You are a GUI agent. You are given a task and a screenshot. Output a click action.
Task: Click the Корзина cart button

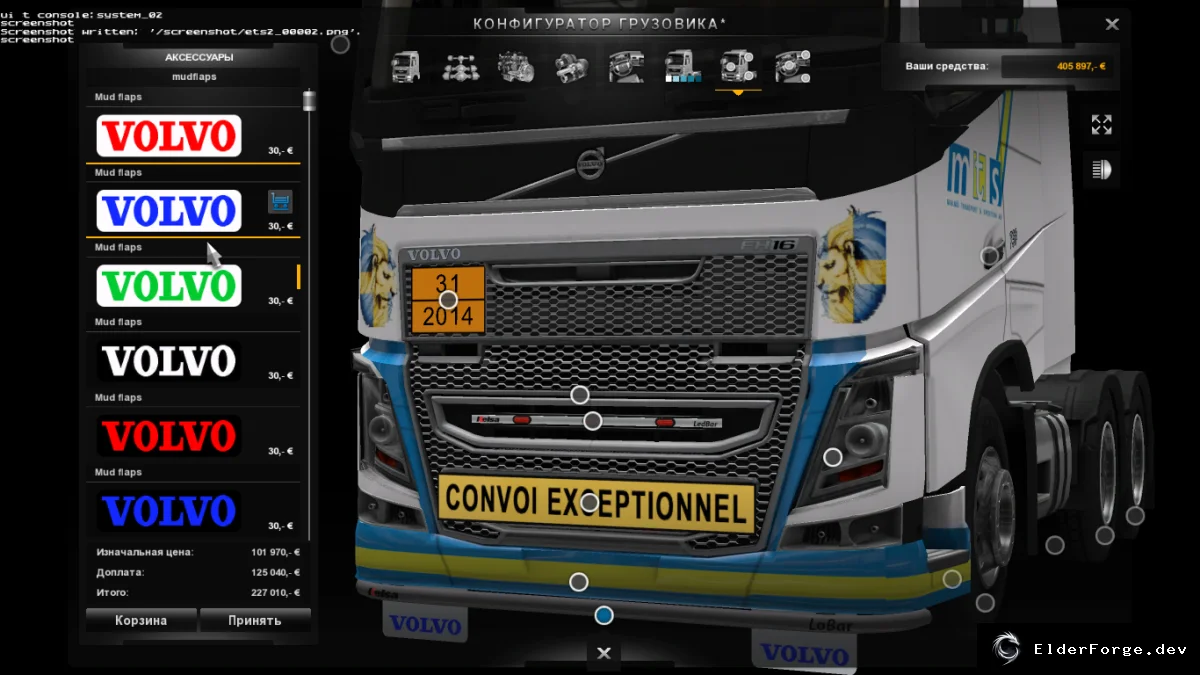pyautogui.click(x=141, y=620)
